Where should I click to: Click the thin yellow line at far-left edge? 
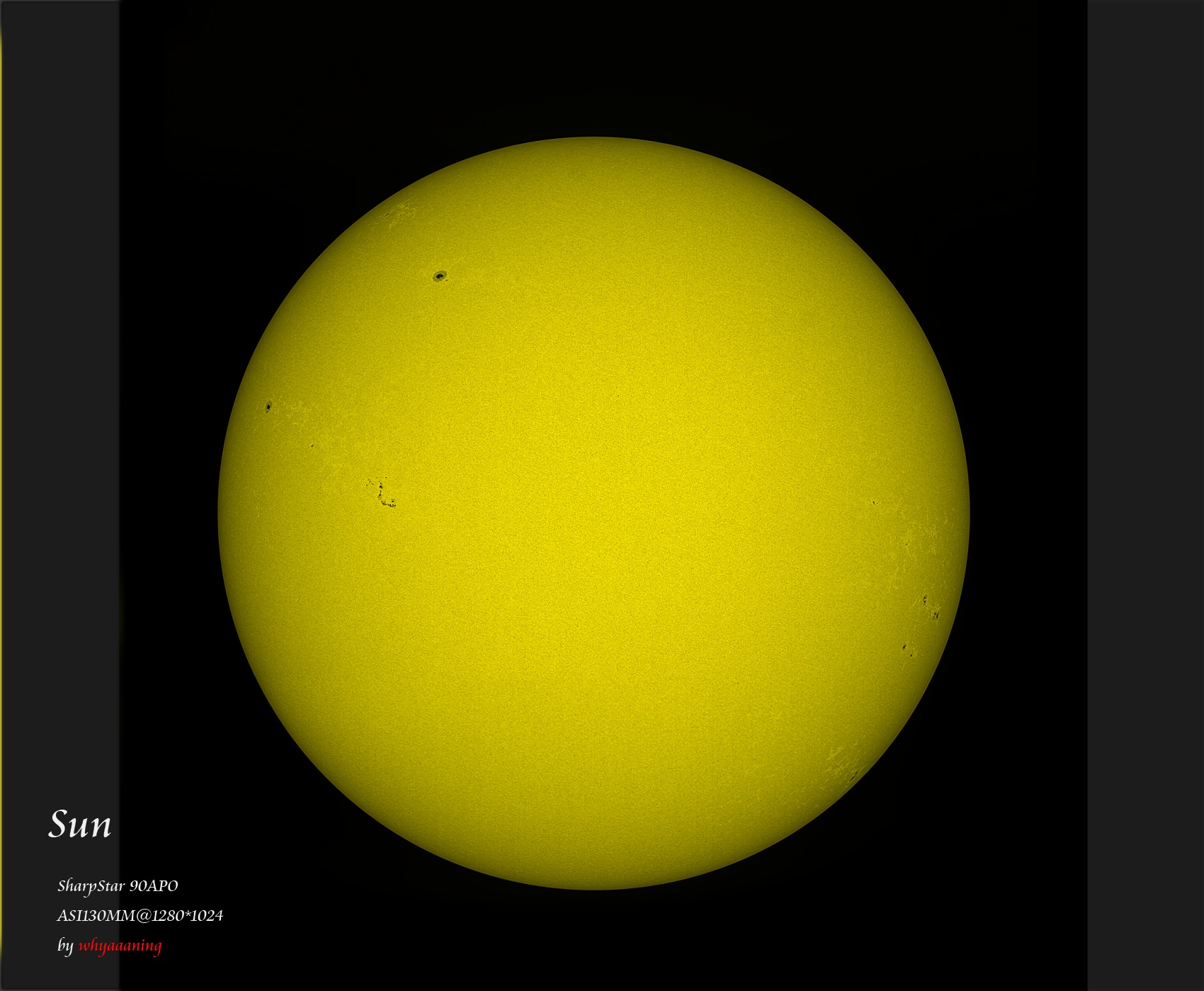click(1, 496)
